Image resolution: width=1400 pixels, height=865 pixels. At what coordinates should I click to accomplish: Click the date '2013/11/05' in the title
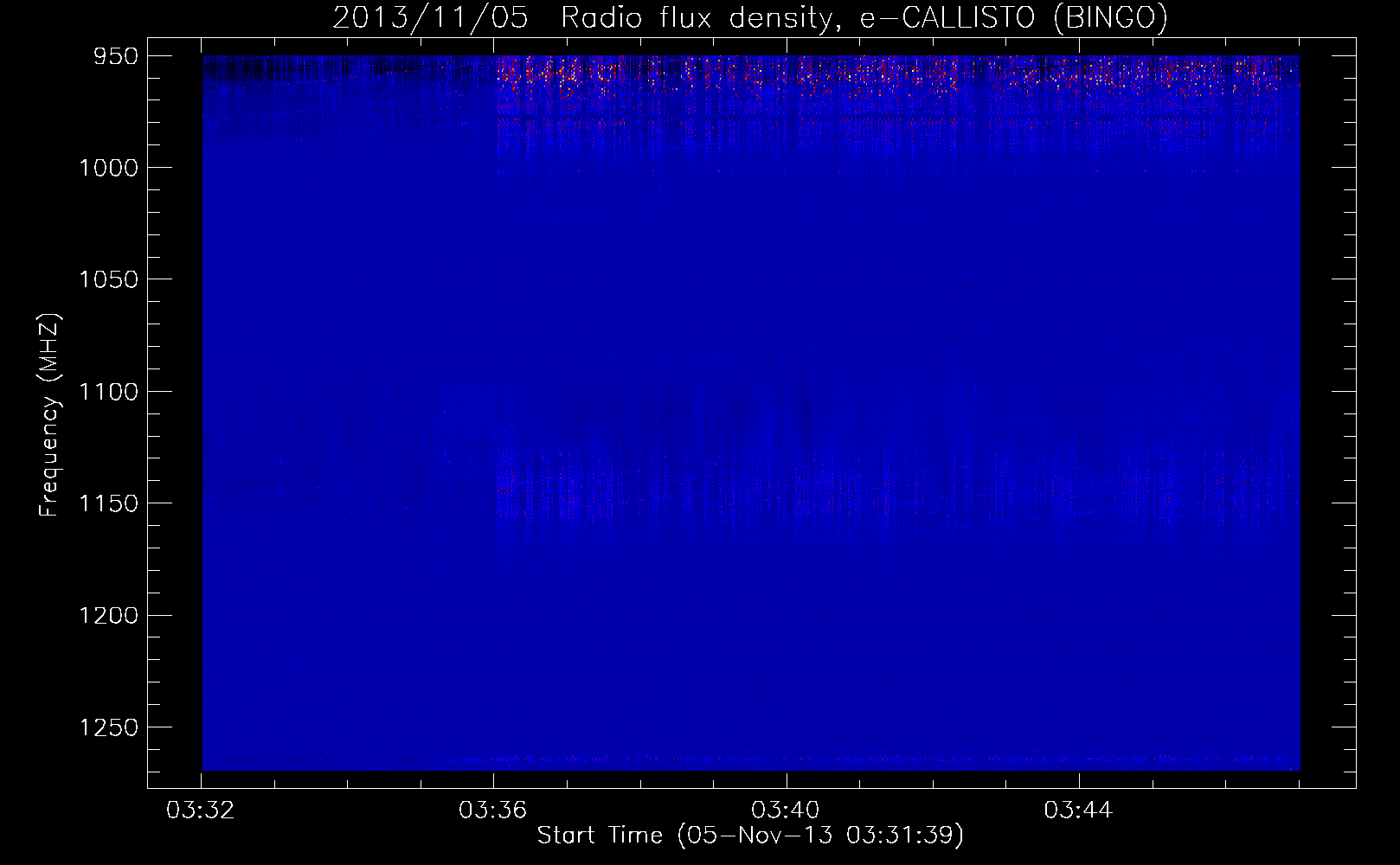(430, 17)
